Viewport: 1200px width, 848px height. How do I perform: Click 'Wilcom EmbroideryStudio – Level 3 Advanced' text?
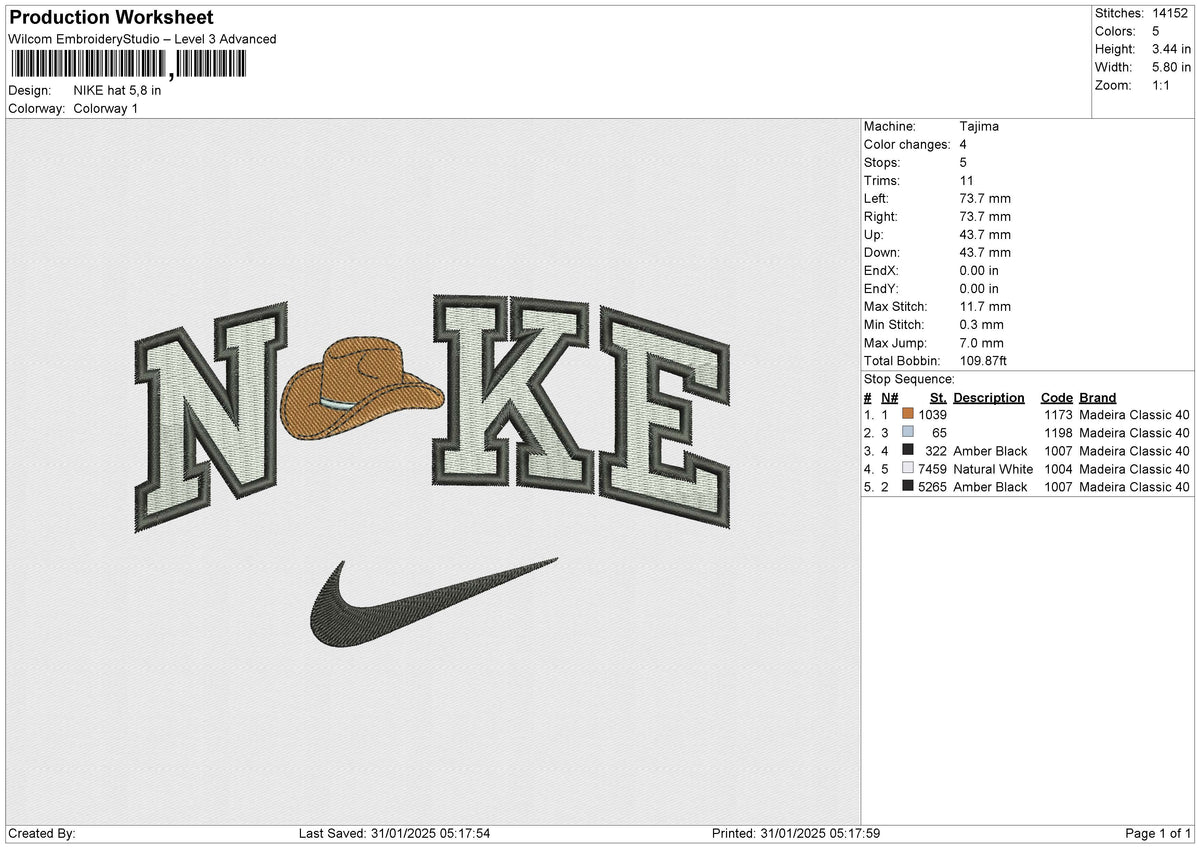pyautogui.click(x=142, y=39)
